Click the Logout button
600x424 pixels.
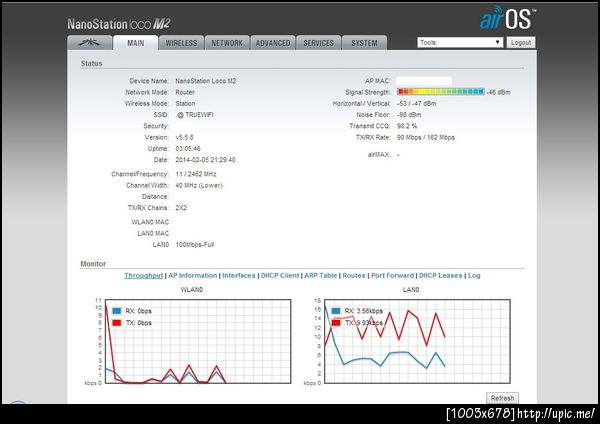(x=521, y=42)
